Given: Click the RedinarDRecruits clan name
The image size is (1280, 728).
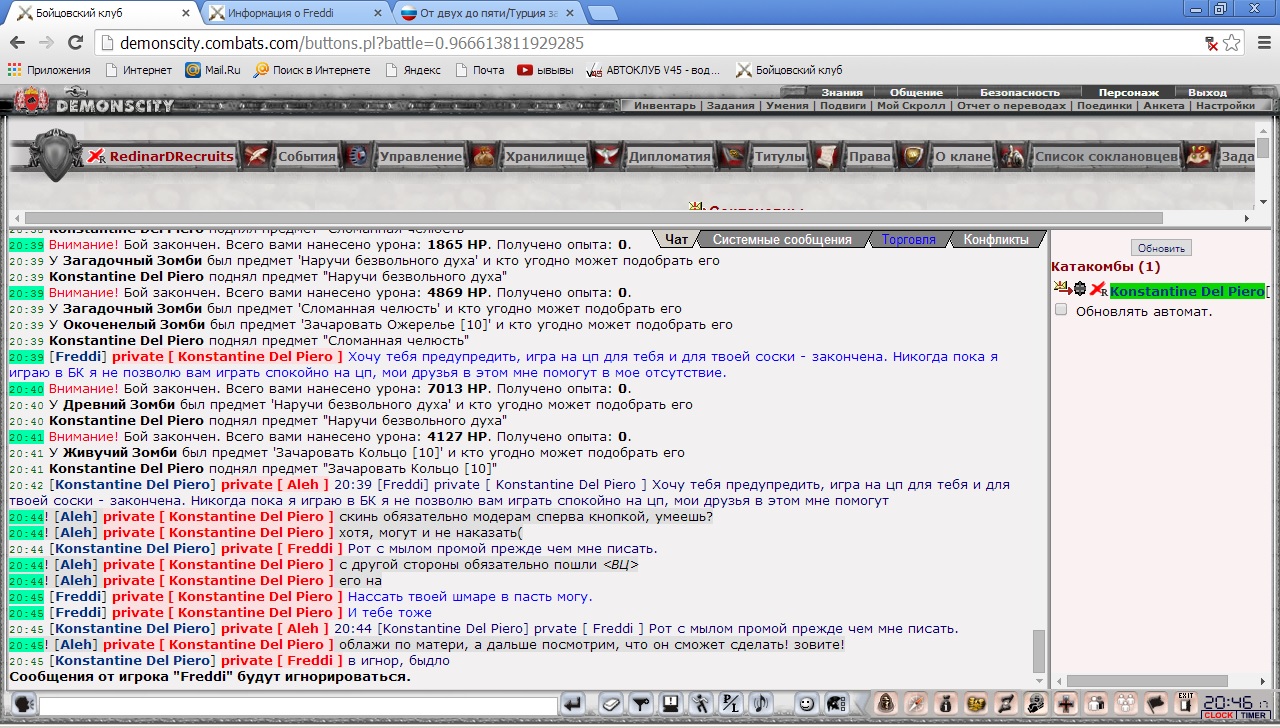Looking at the screenshot, I should point(171,156).
